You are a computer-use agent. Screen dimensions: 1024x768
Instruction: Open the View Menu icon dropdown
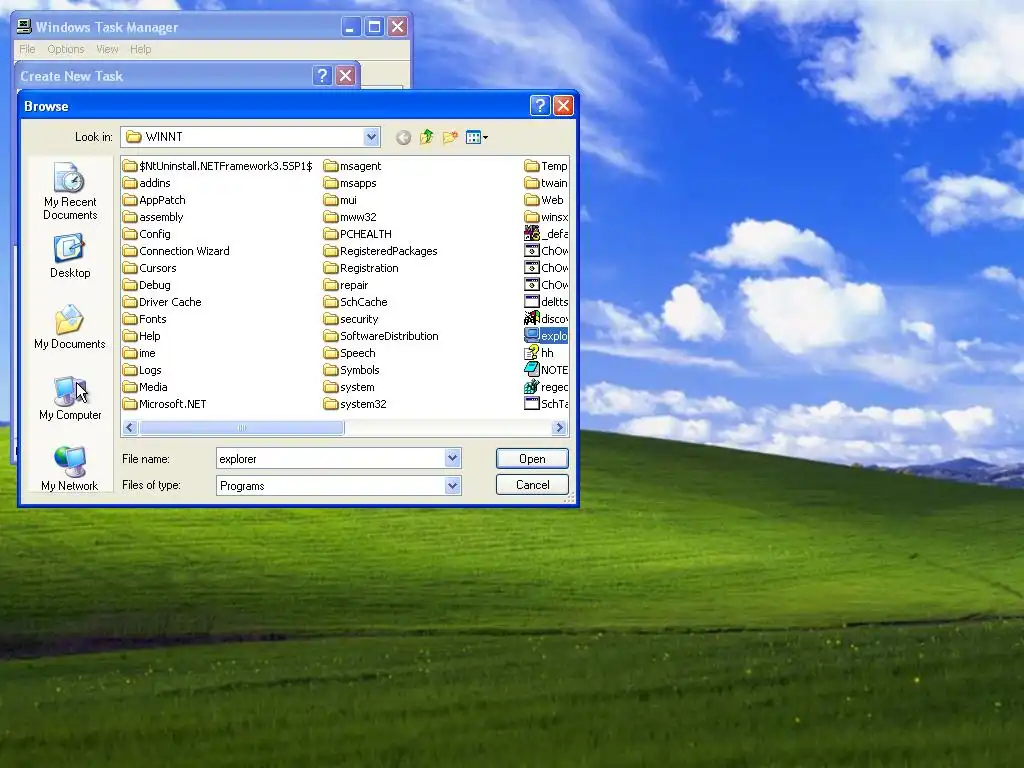(x=477, y=137)
